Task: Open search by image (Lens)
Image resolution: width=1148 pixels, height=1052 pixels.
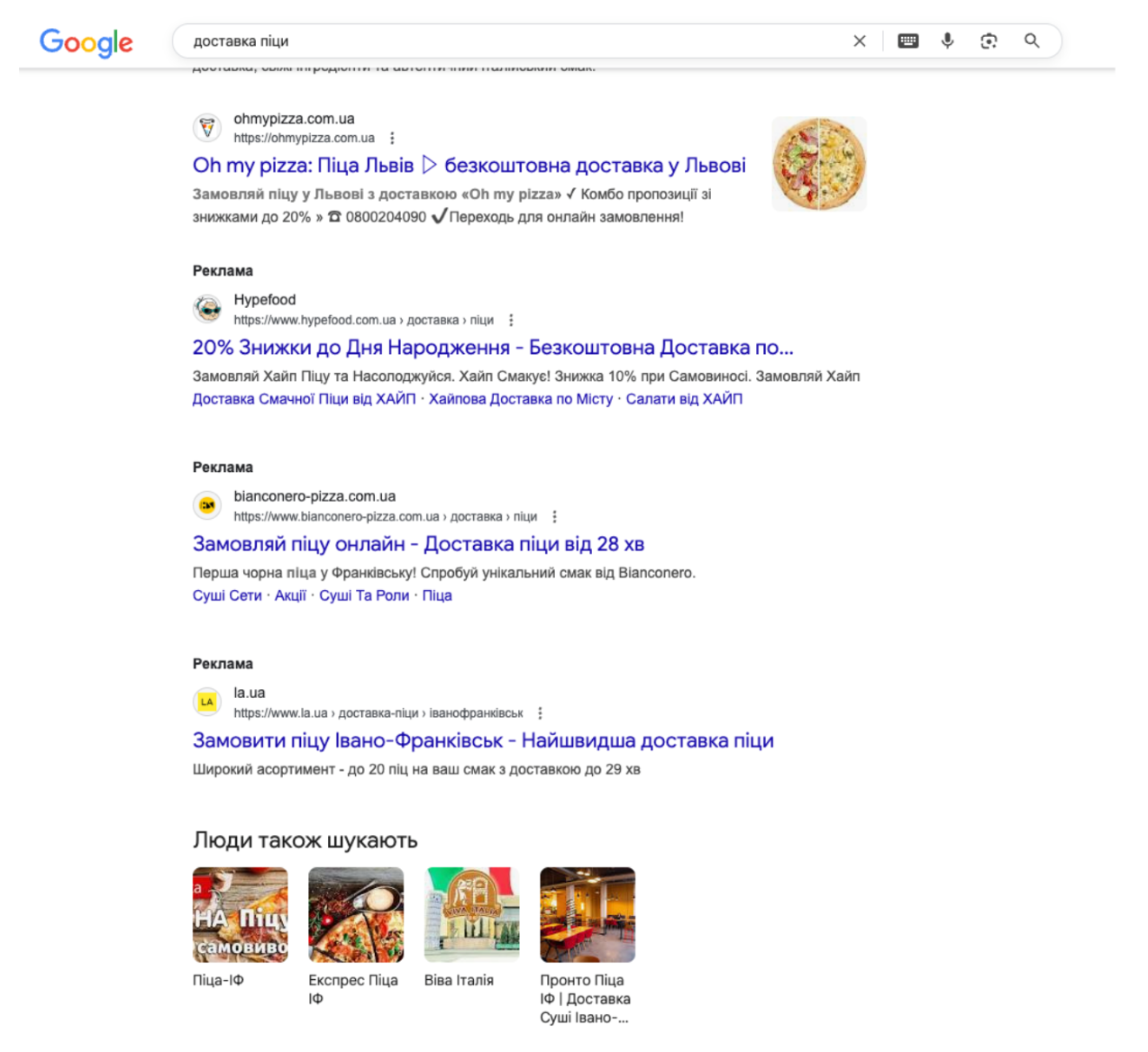Action: pos(989,41)
